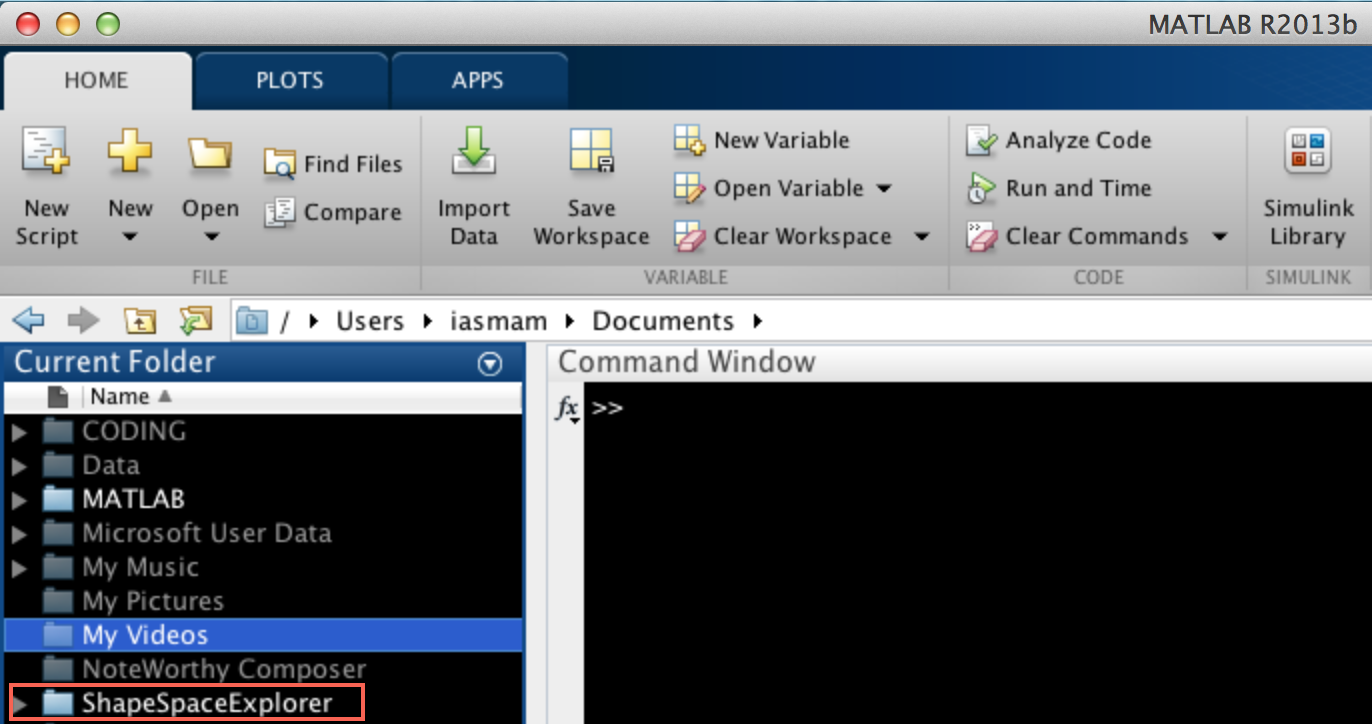Viewport: 1372px width, 724px height.
Task: Select the My Videos folder
Action: click(263, 635)
